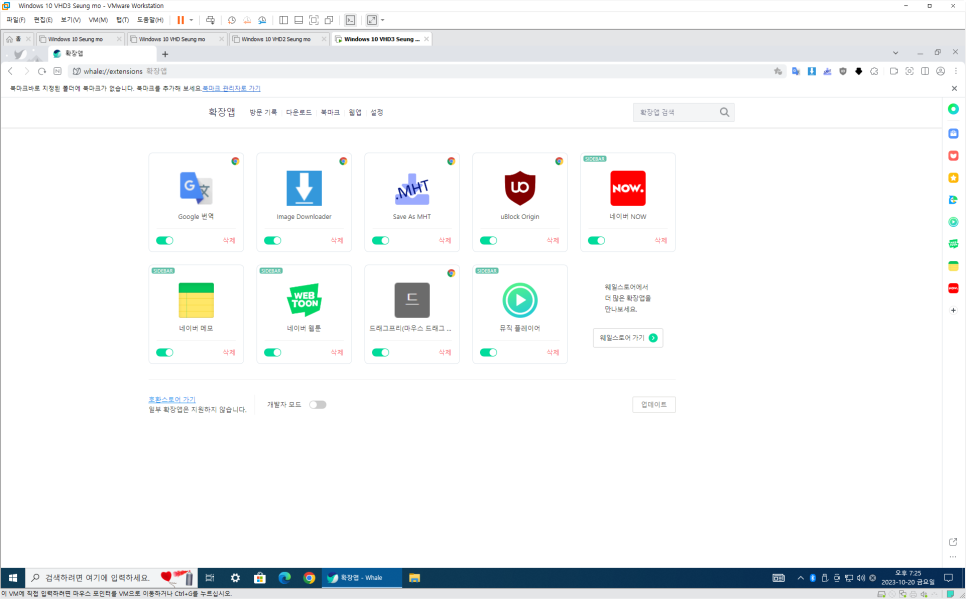Click the VMware send Ctrl+Alt+Del icon

pyautogui.click(x=210, y=20)
